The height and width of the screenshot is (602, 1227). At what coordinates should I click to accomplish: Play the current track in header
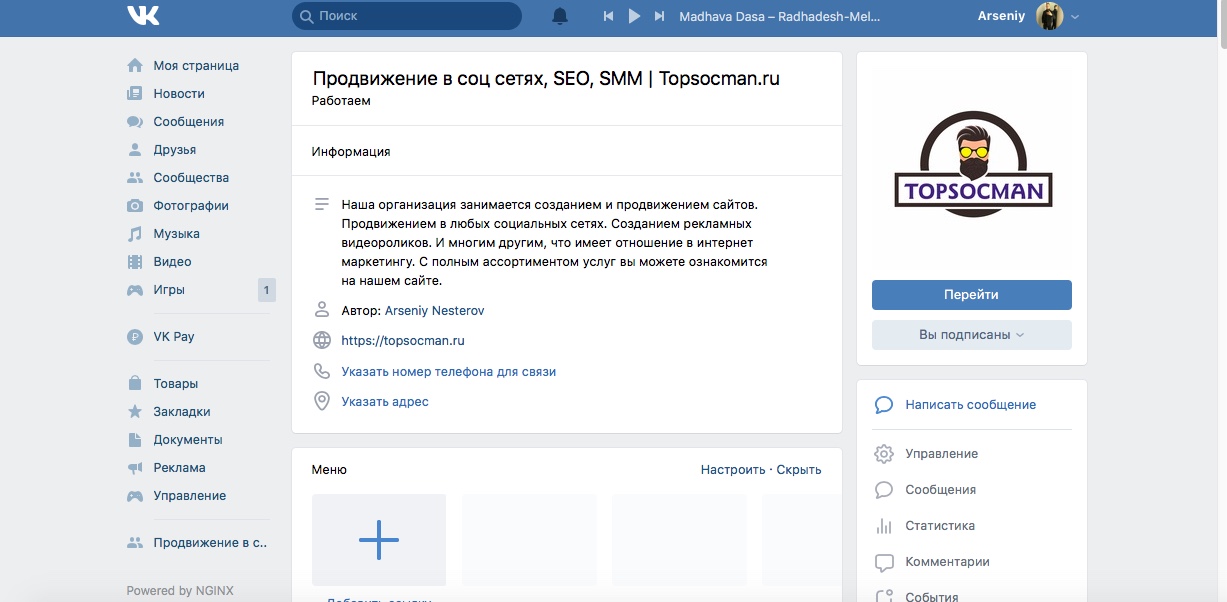pos(634,16)
